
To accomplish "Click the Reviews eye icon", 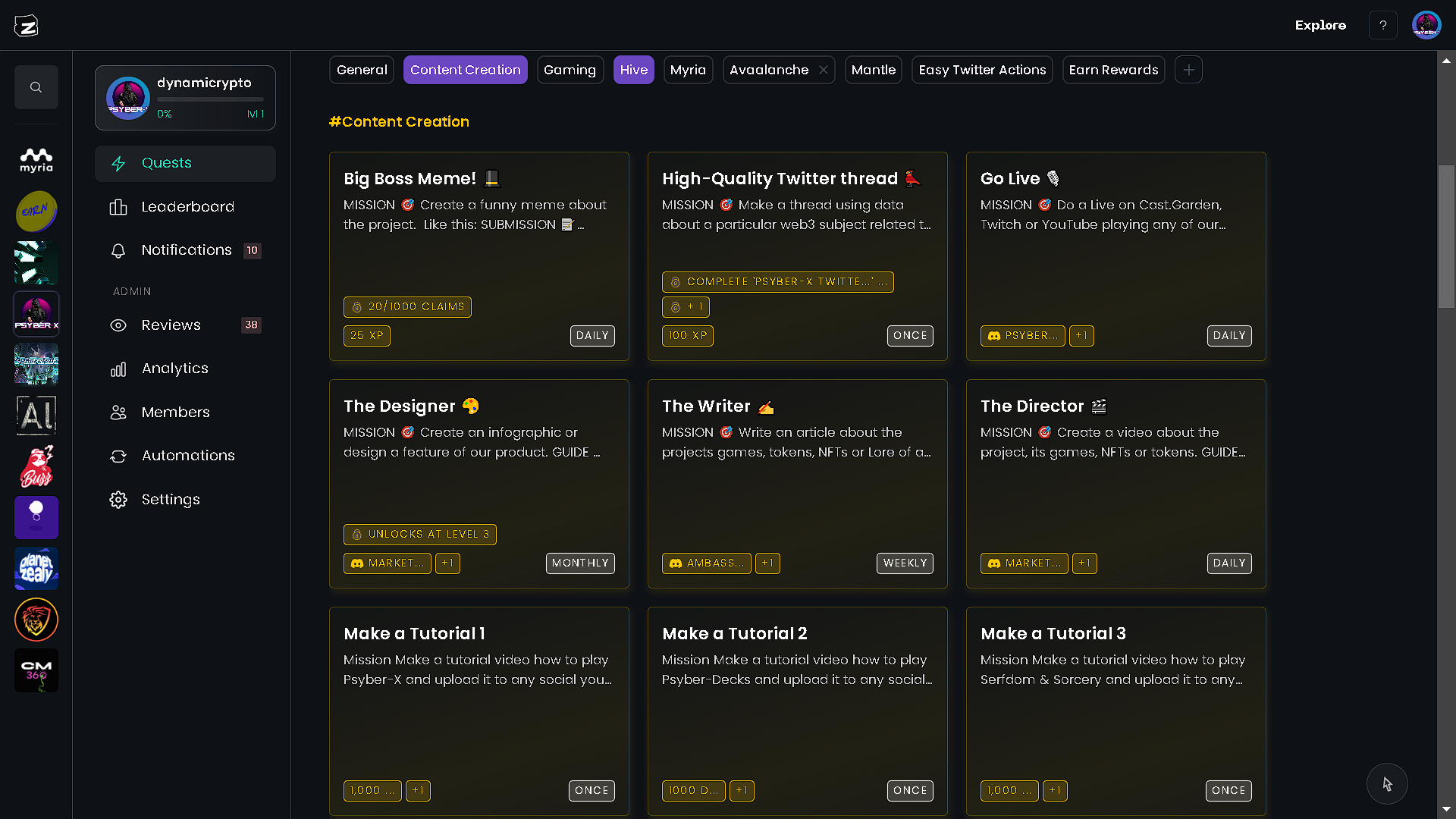I will tap(118, 325).
